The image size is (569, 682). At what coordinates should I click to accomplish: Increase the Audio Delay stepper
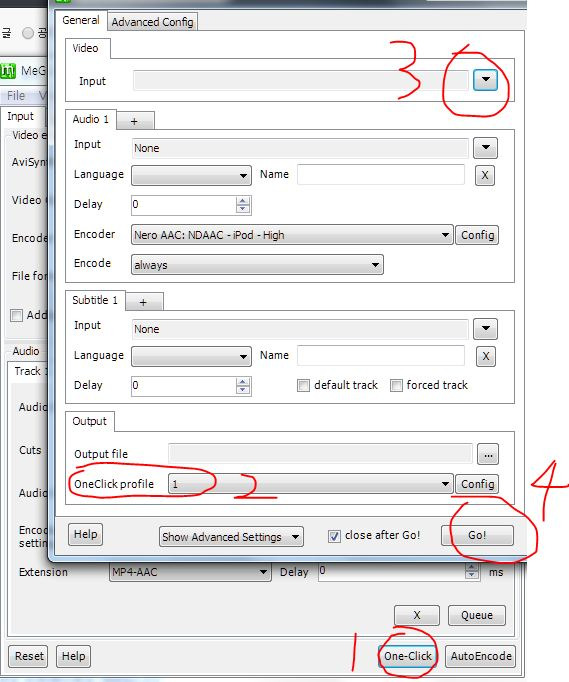pos(243,201)
